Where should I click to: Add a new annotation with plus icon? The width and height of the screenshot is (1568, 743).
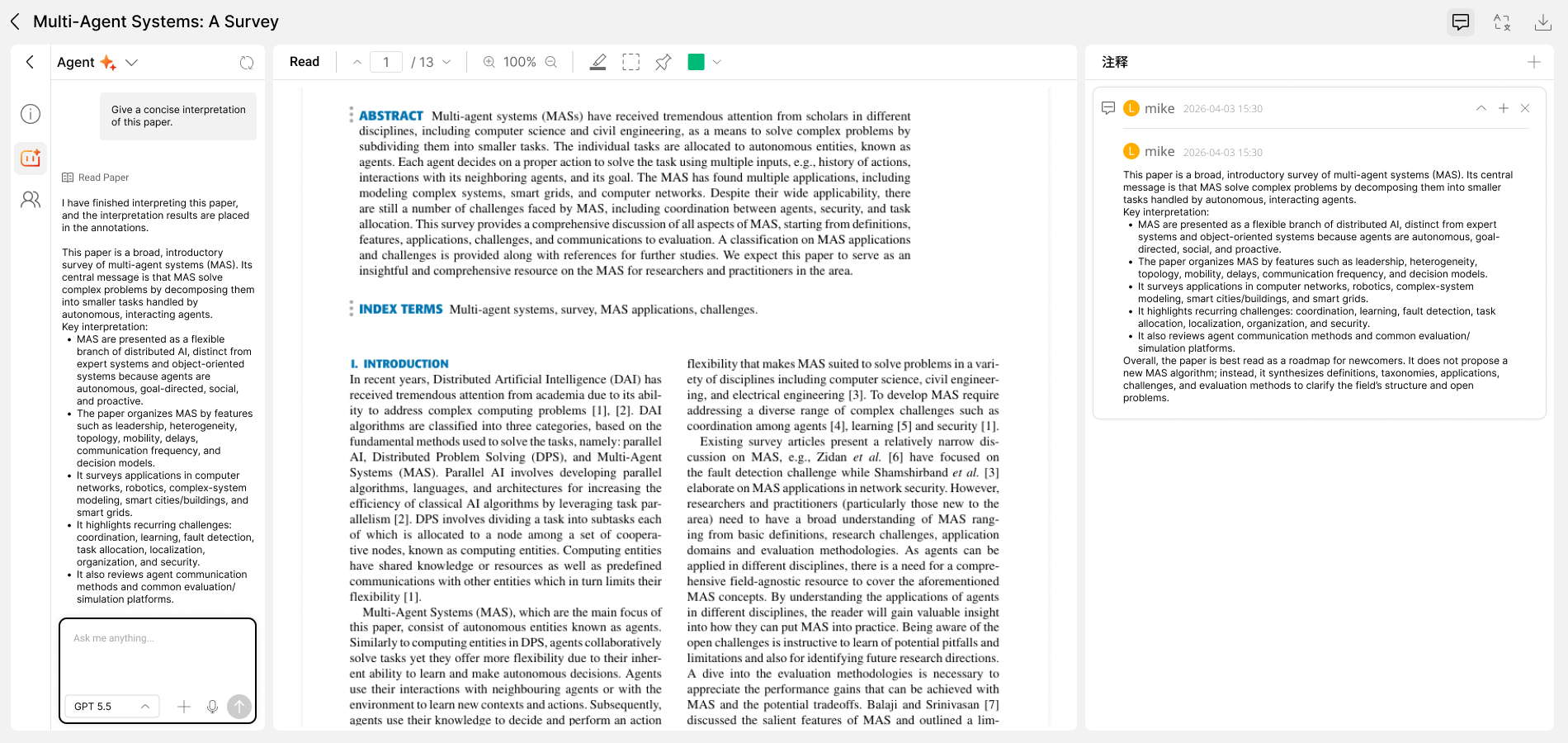click(x=1534, y=62)
